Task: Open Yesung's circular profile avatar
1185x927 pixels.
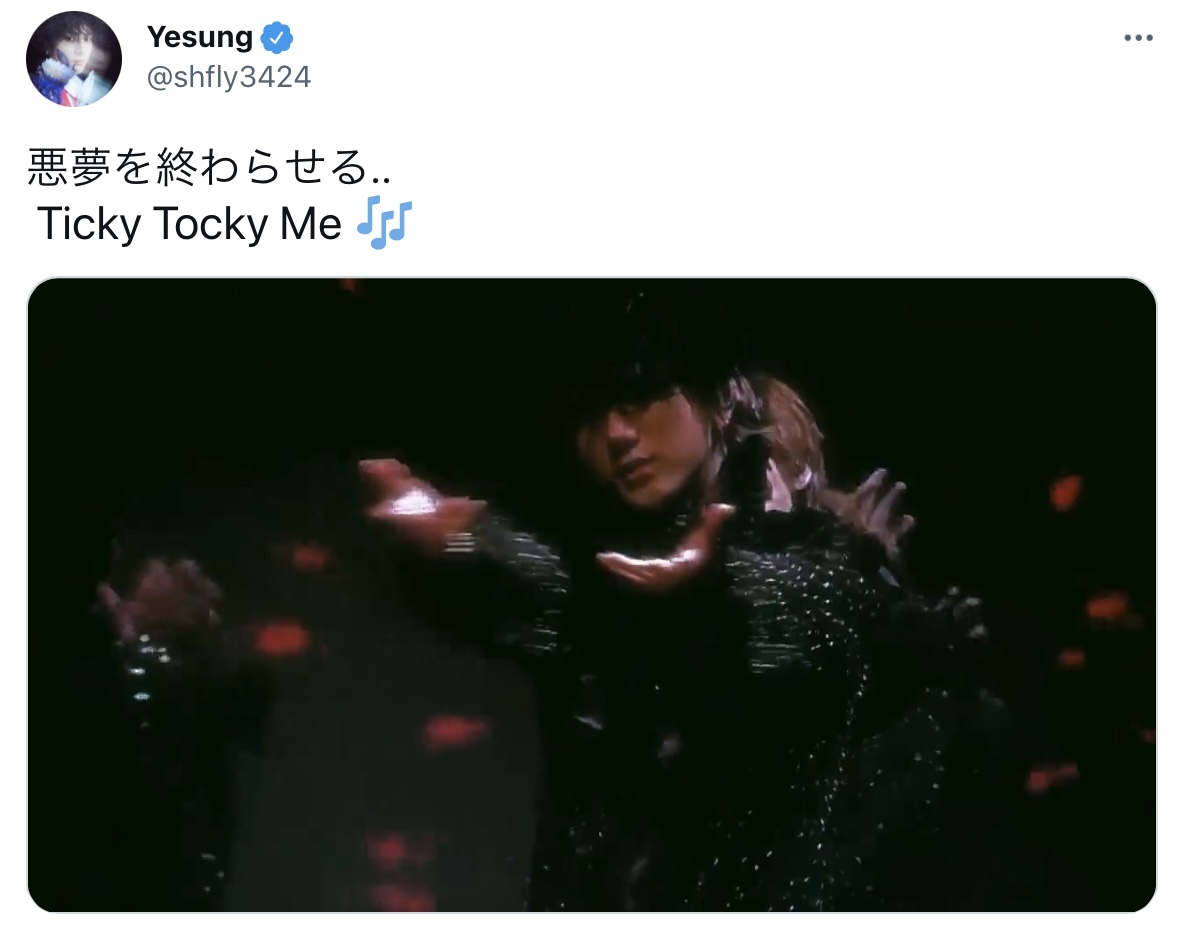Action: (74, 59)
